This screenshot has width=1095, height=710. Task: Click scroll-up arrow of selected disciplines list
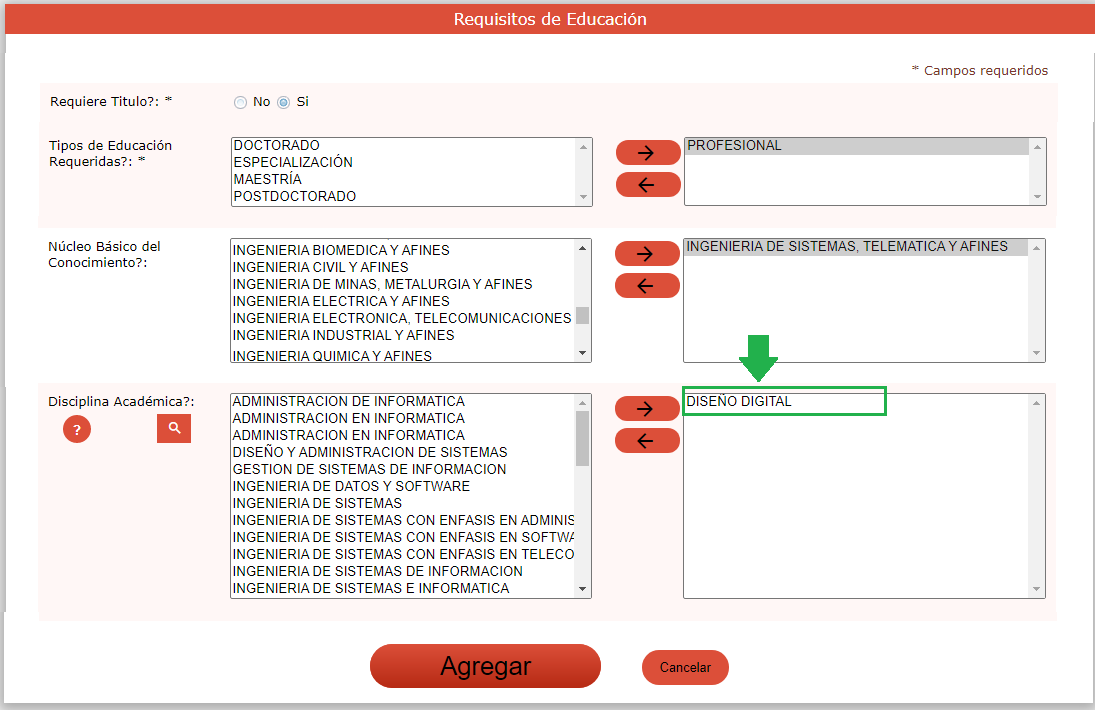point(1036,403)
